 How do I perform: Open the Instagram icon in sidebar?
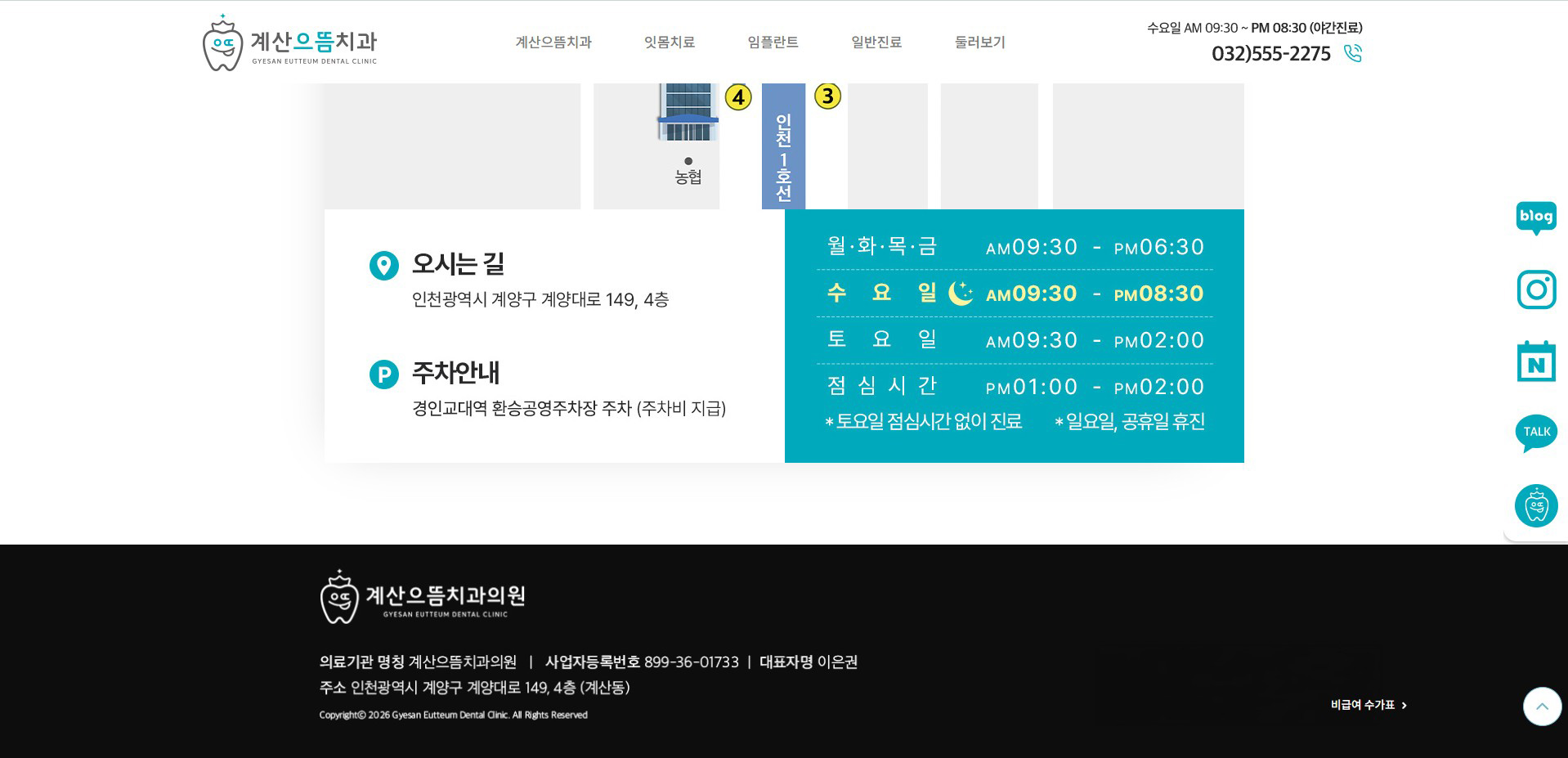[1535, 289]
